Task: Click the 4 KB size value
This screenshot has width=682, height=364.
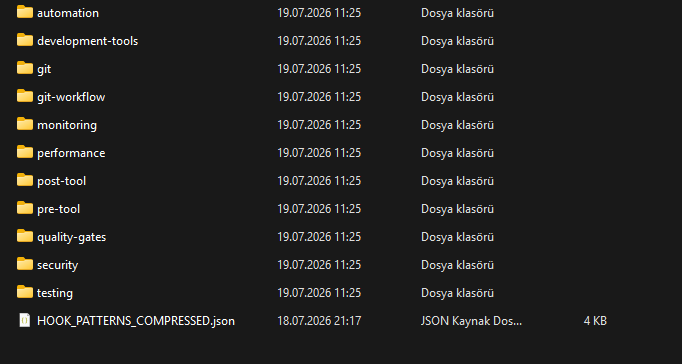Action: 595,321
